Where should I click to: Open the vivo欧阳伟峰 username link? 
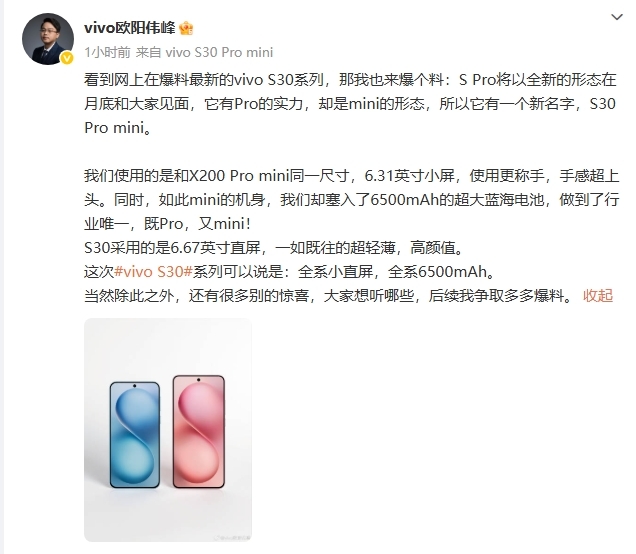129,28
